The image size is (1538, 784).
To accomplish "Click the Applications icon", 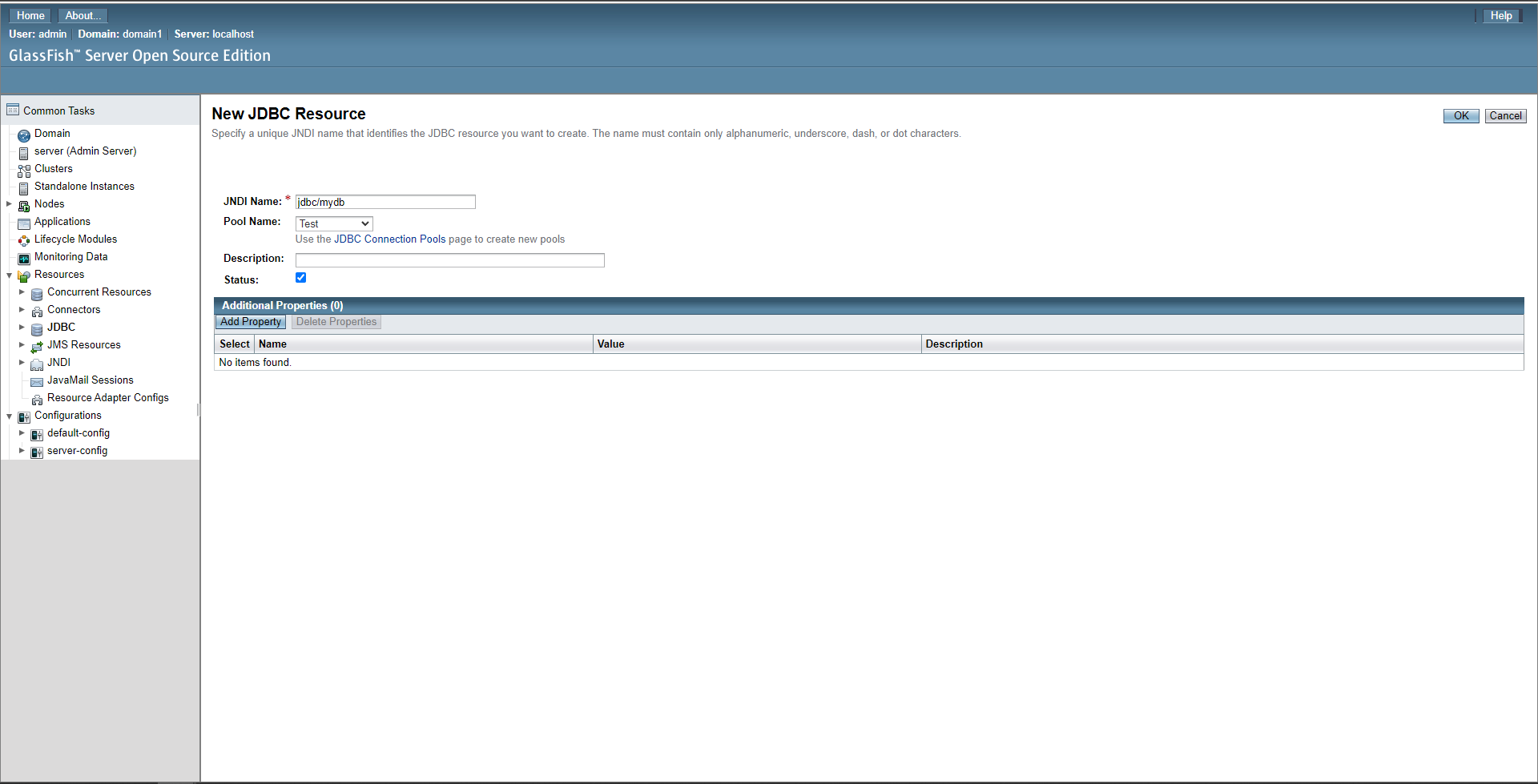I will point(24,223).
